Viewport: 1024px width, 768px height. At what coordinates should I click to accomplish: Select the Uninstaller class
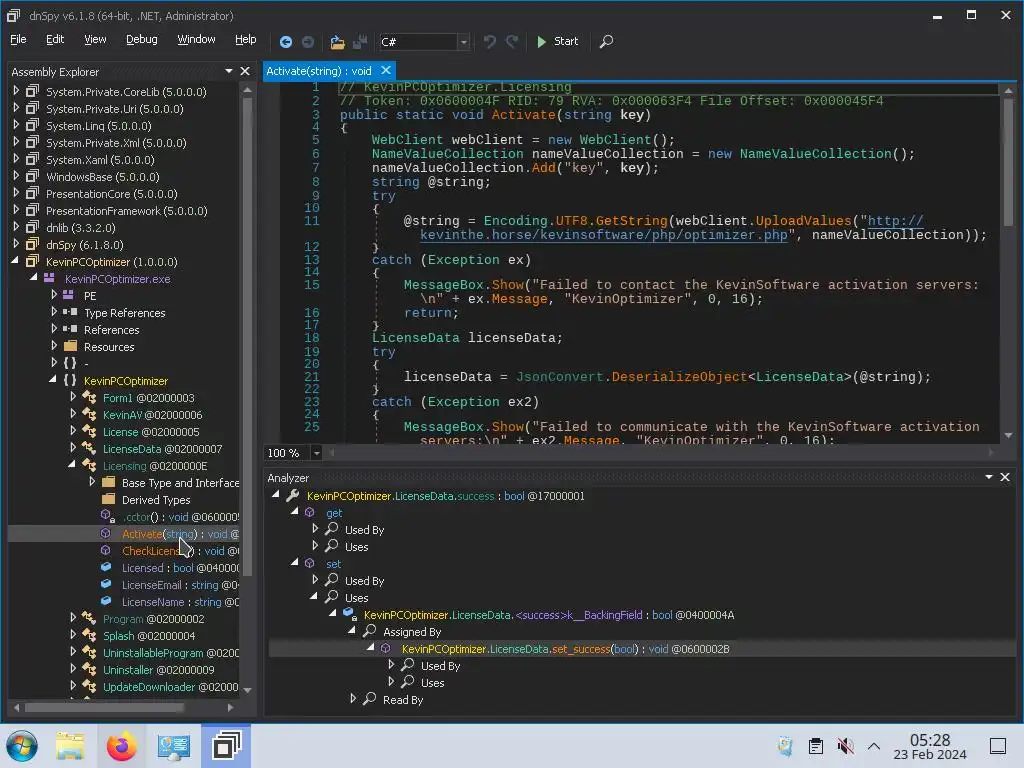tap(158, 670)
